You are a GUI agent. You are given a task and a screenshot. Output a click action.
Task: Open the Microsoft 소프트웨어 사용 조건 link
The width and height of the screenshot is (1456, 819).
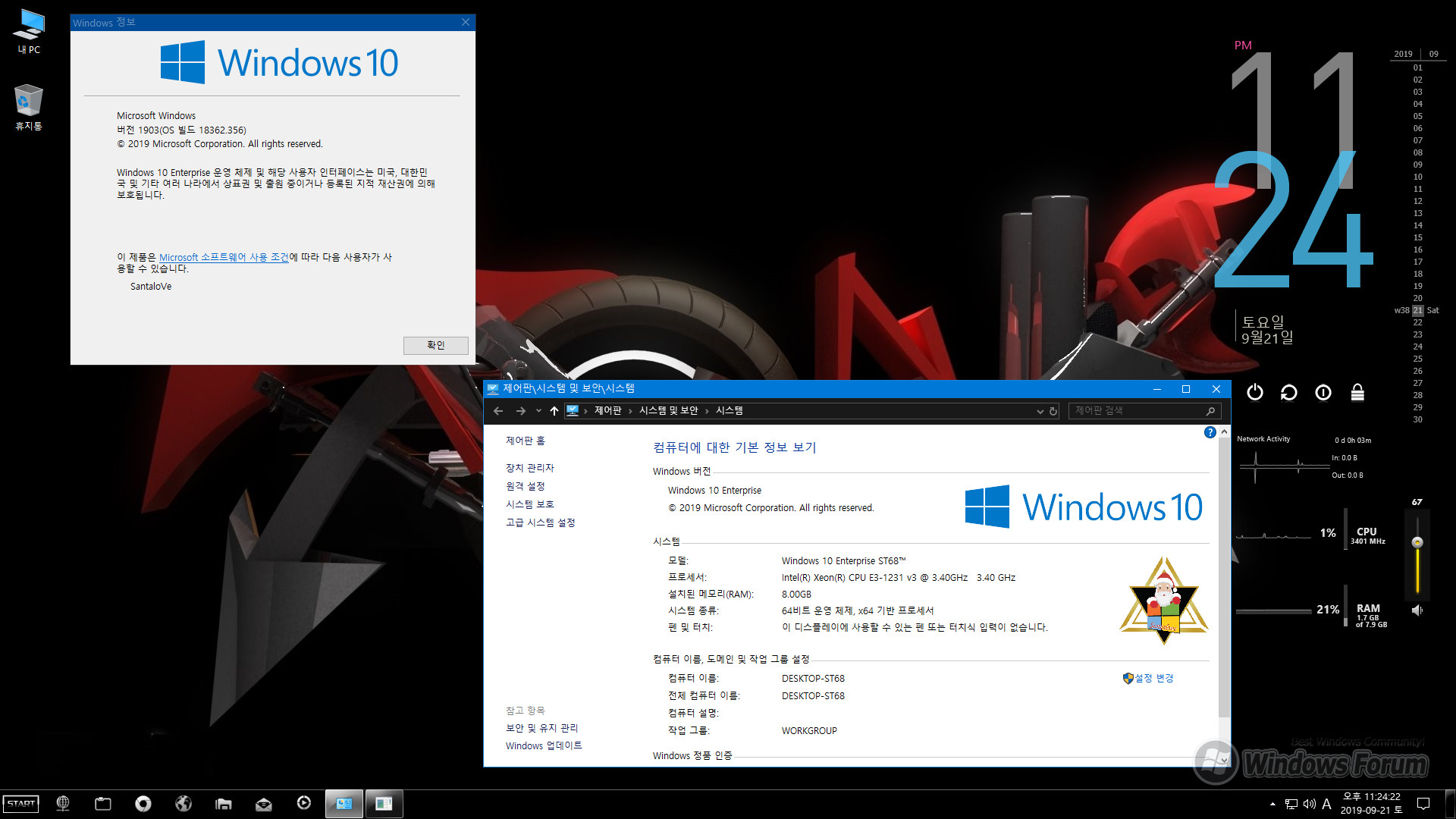click(224, 257)
